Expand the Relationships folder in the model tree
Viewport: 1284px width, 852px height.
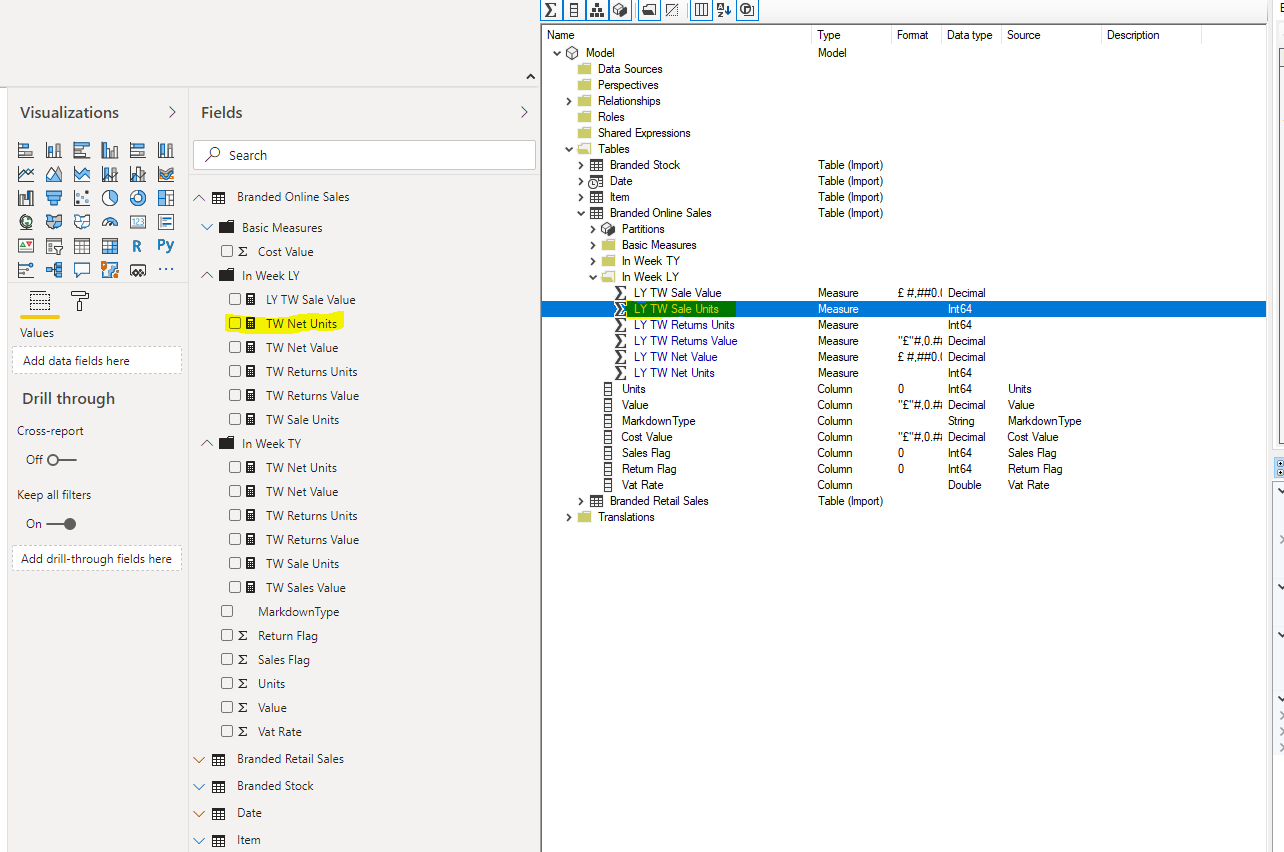pyautogui.click(x=569, y=100)
